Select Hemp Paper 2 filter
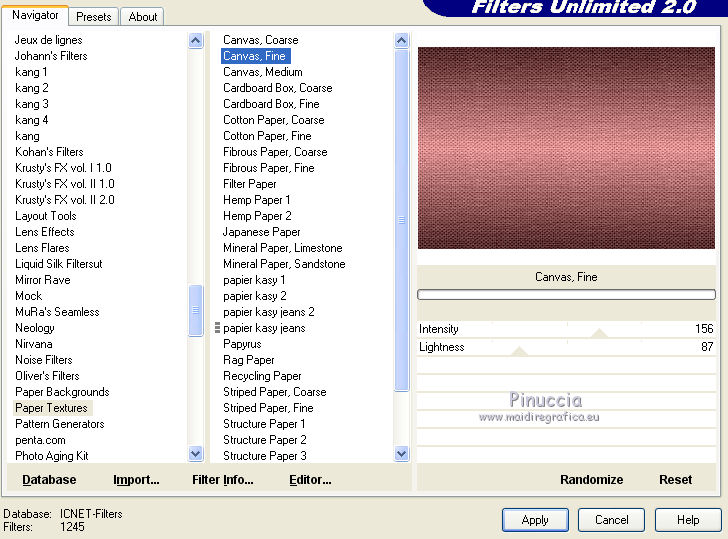Screen dimensions: 728x539 click(x=257, y=216)
